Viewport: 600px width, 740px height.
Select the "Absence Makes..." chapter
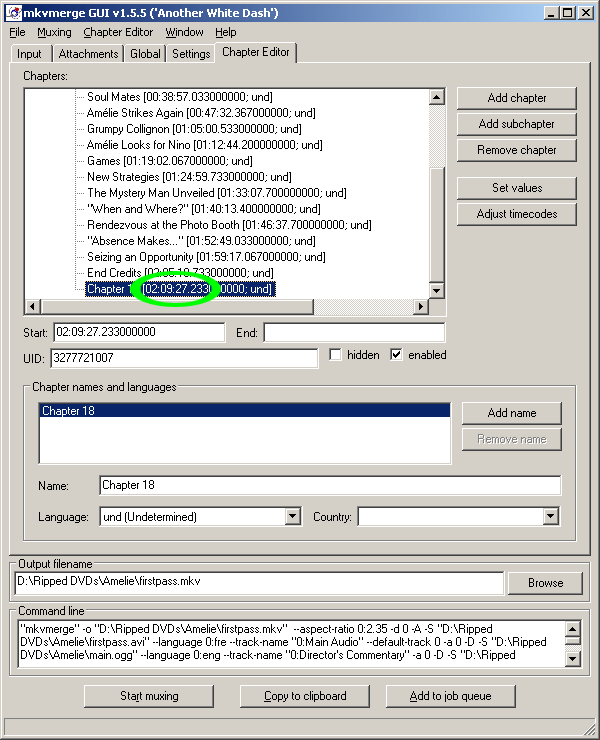point(201,241)
